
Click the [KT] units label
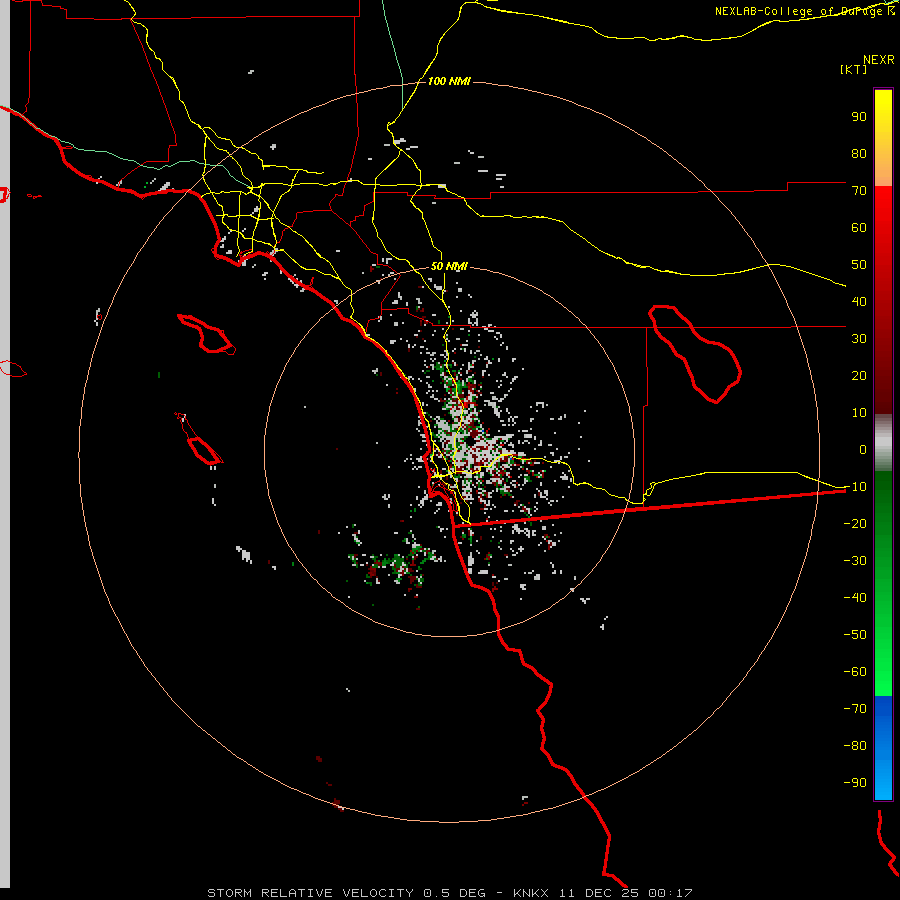click(x=854, y=69)
